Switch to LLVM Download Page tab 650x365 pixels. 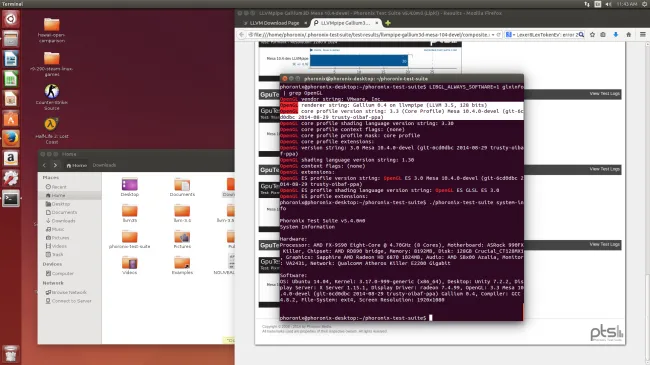[x=275, y=23]
